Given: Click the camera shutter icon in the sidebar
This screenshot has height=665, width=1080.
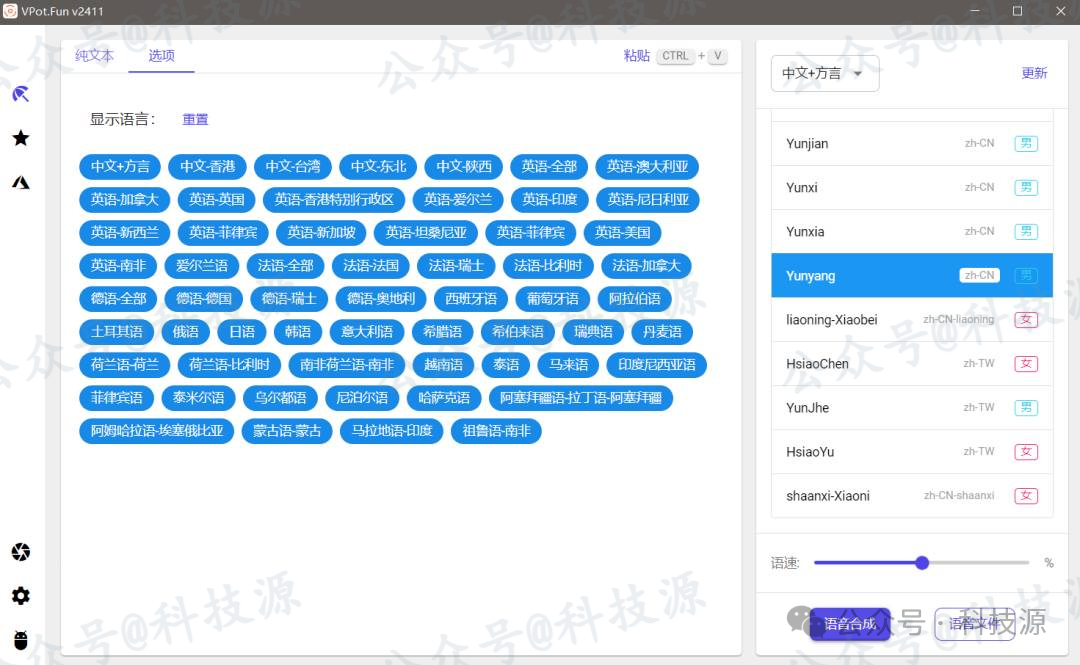Looking at the screenshot, I should (21, 551).
